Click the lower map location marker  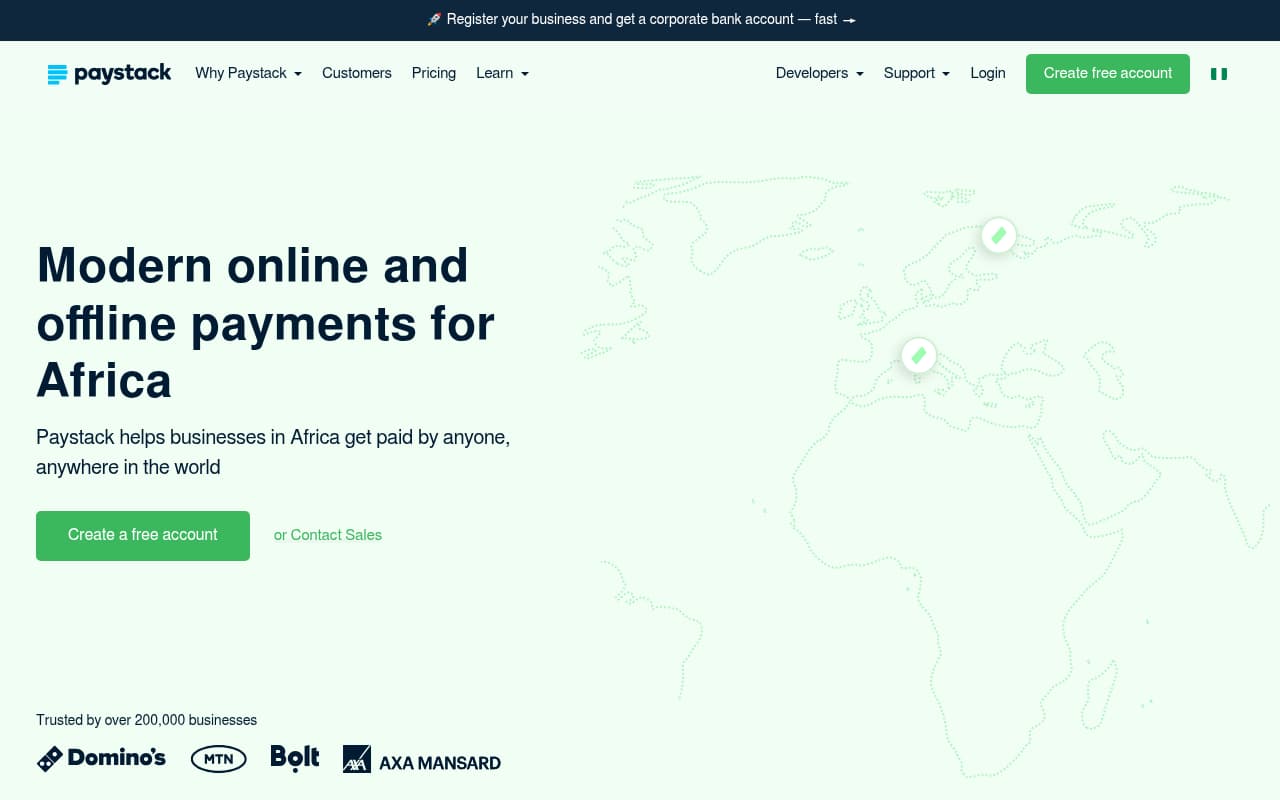[918, 355]
